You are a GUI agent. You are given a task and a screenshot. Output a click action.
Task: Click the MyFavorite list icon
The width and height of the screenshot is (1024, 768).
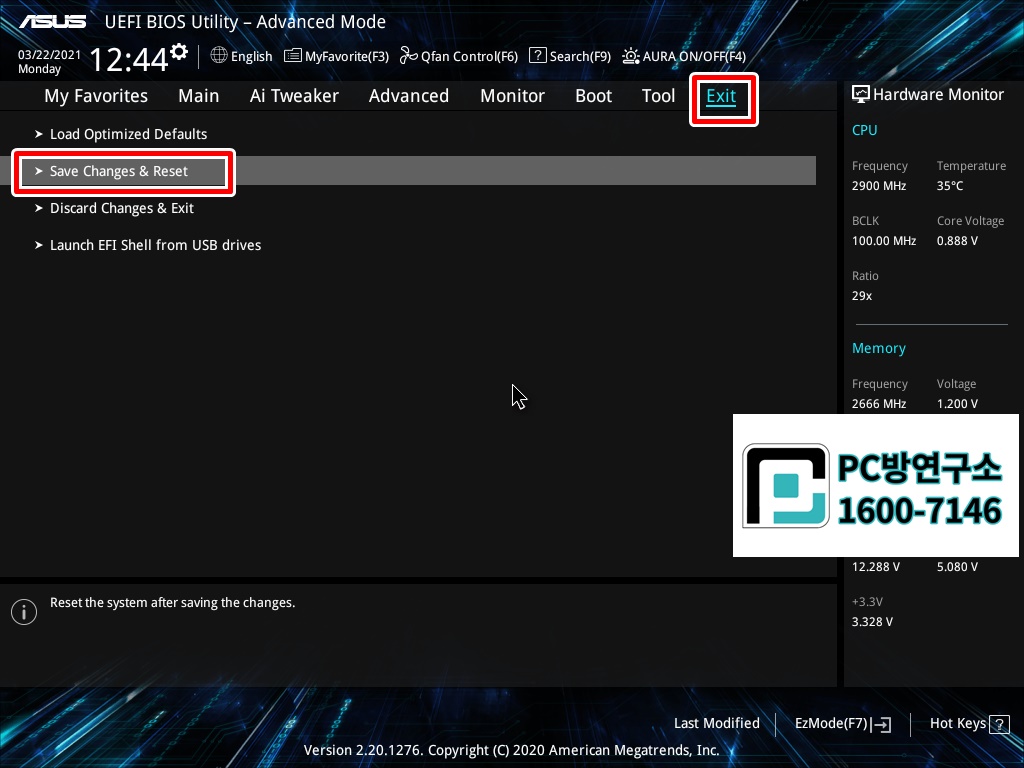[293, 56]
